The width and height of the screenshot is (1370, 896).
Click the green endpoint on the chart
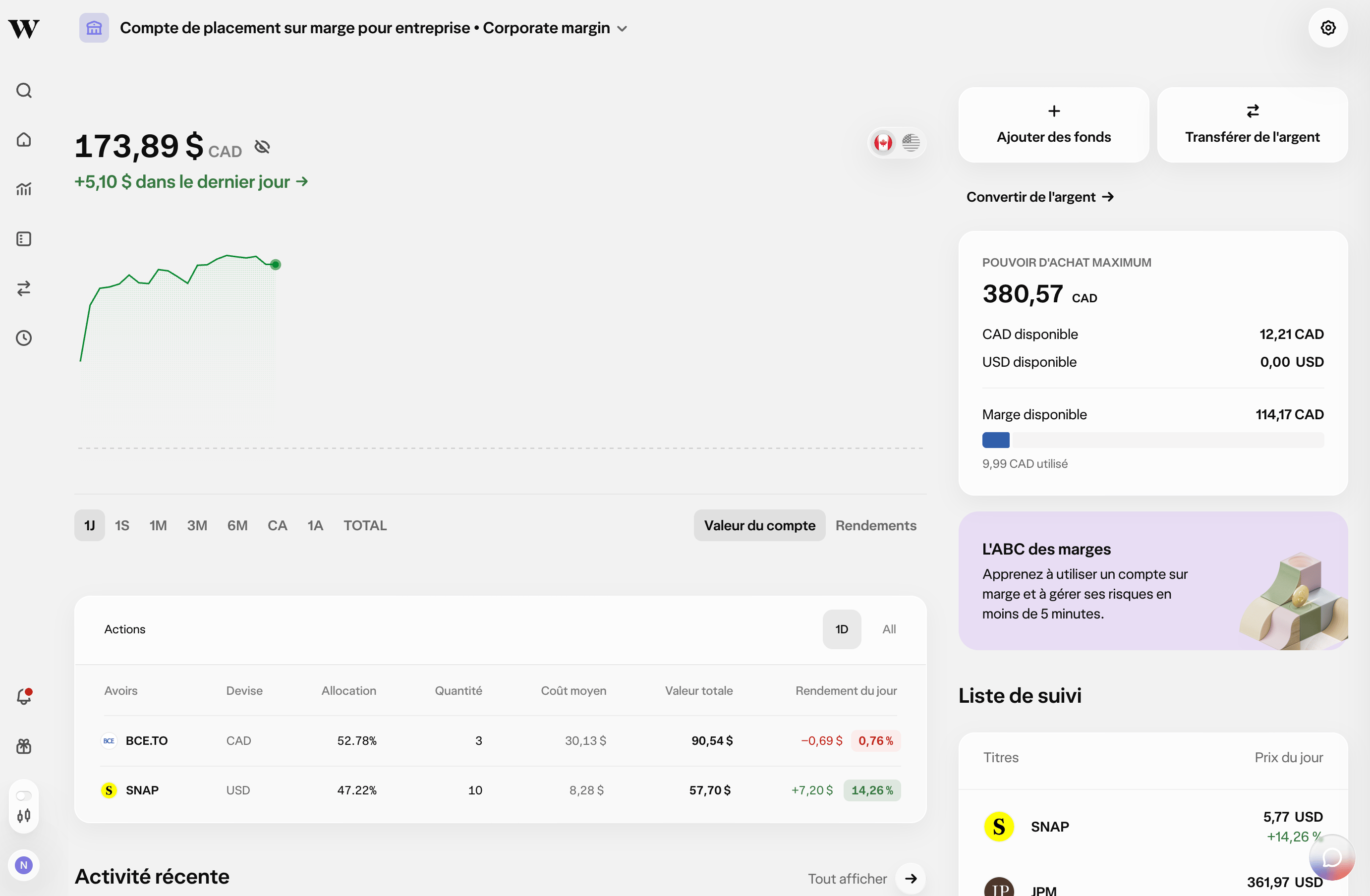point(276,265)
